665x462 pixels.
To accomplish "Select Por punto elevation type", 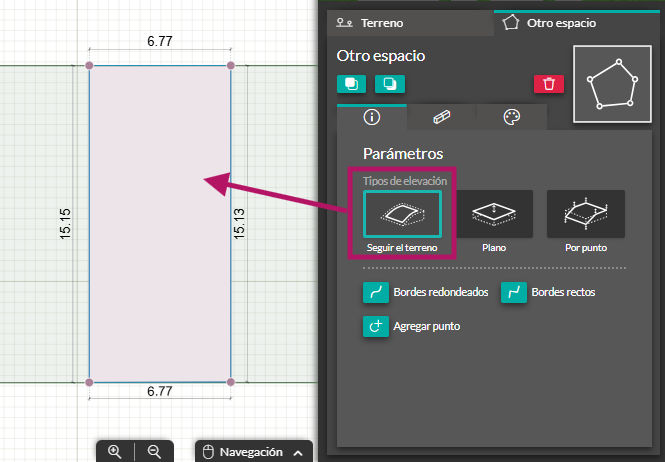I will coord(586,214).
